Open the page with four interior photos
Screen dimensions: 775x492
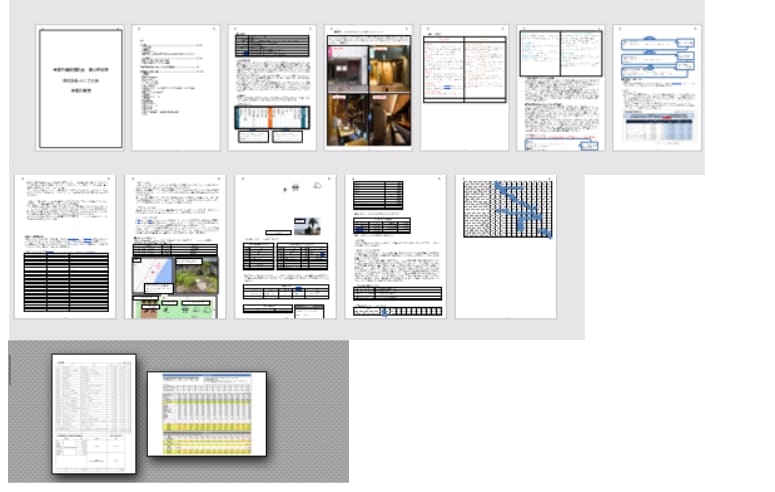click(369, 88)
